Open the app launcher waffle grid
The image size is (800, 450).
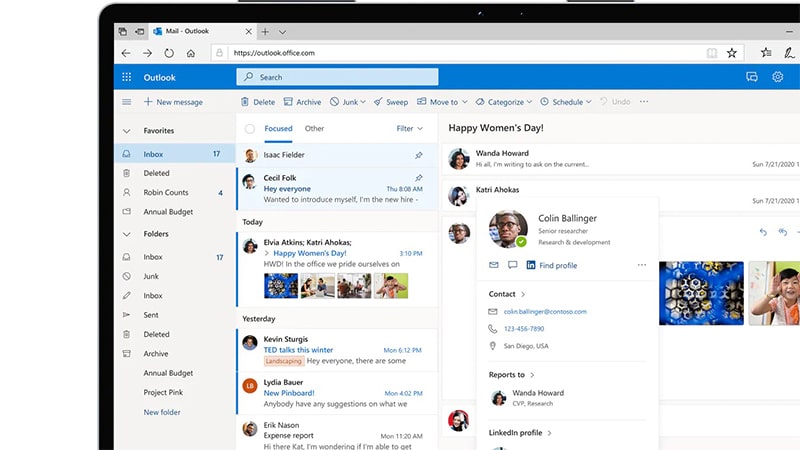(127, 77)
